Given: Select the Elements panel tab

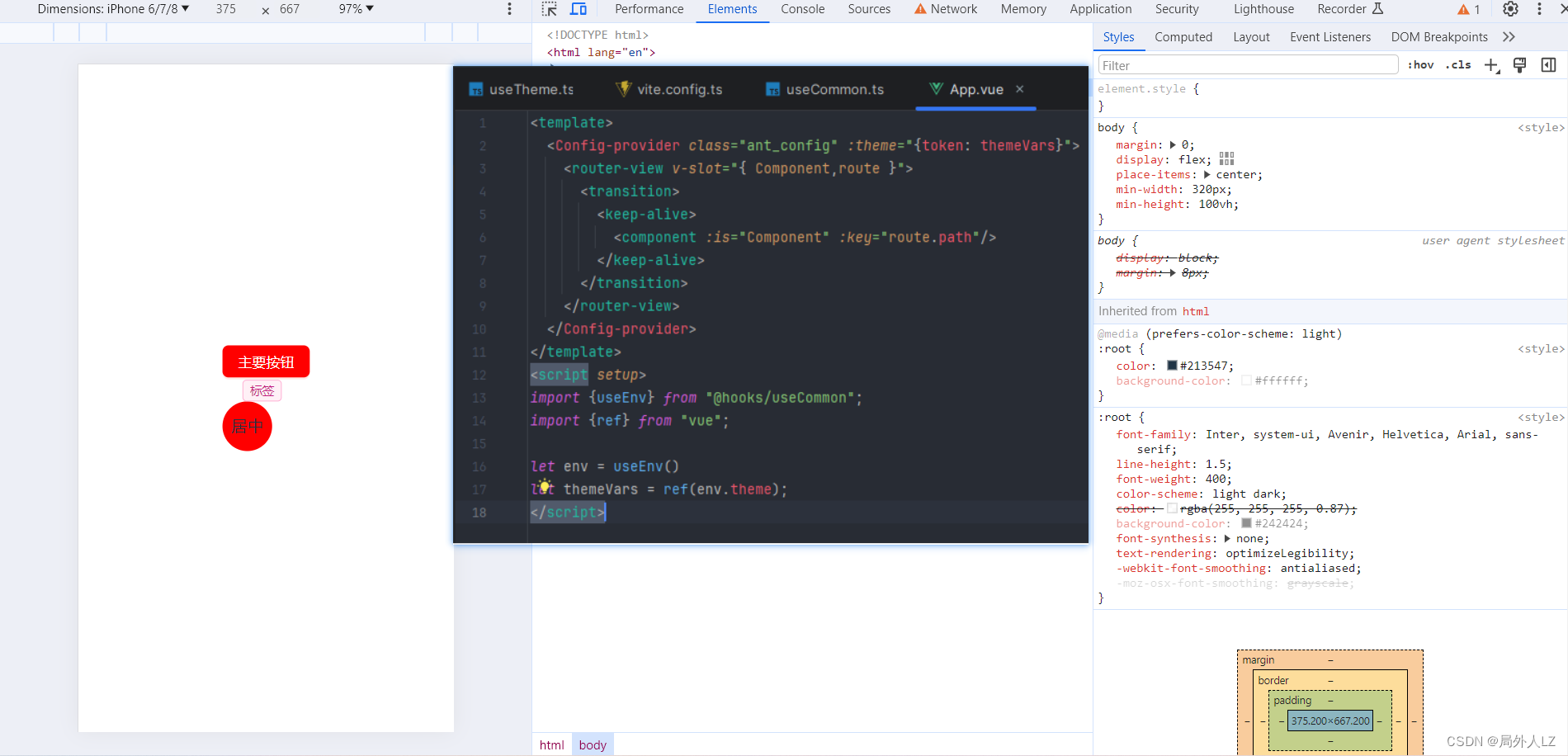Looking at the screenshot, I should point(732,9).
